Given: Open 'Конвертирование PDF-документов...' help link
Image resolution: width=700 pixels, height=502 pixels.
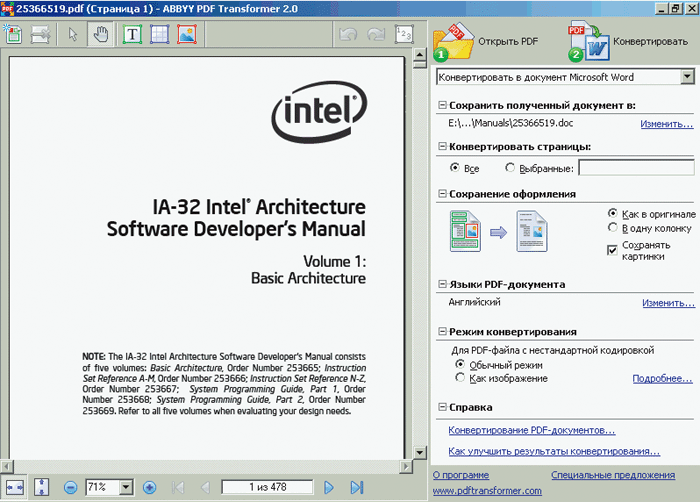Looking at the screenshot, I should [x=532, y=431].
